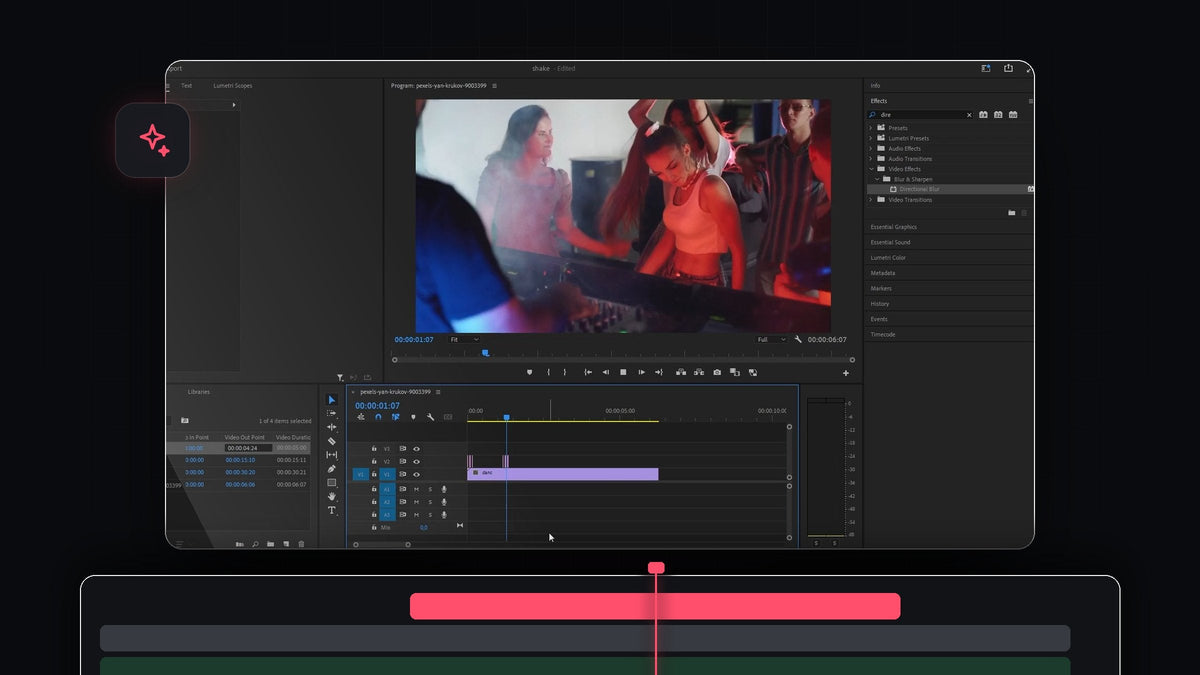Viewport: 1200px width, 675px height.
Task: Open the Lumetri Color panel
Action: pyautogui.click(x=888, y=258)
